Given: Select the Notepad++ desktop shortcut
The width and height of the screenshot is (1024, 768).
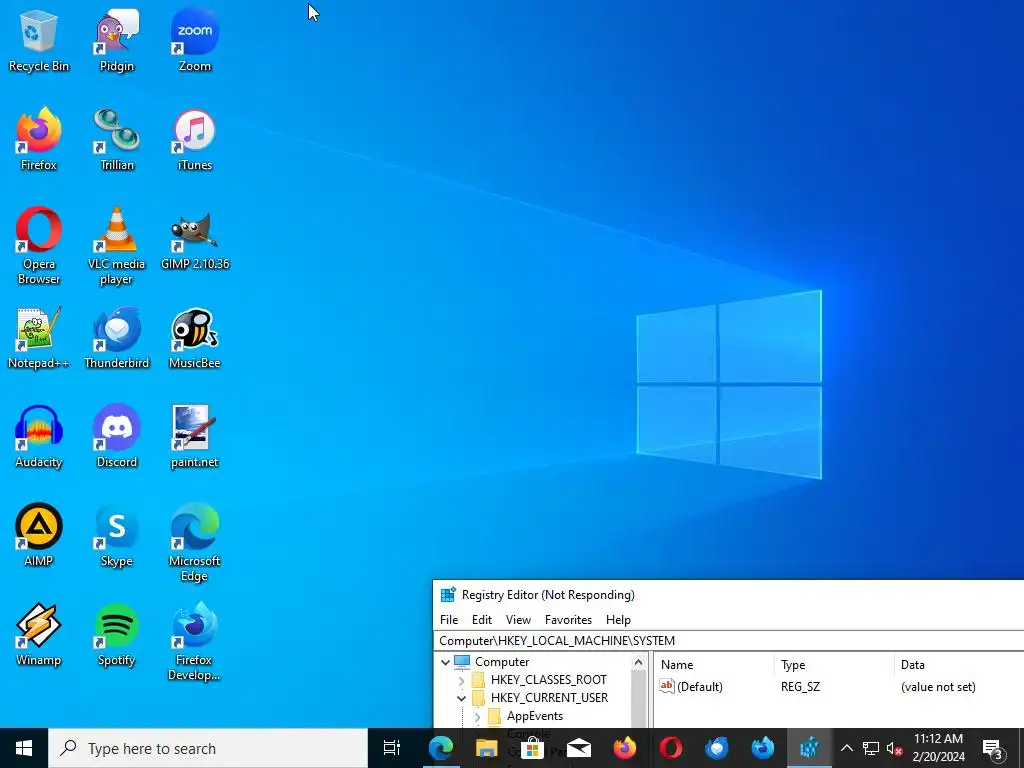Looking at the screenshot, I should coord(39,338).
